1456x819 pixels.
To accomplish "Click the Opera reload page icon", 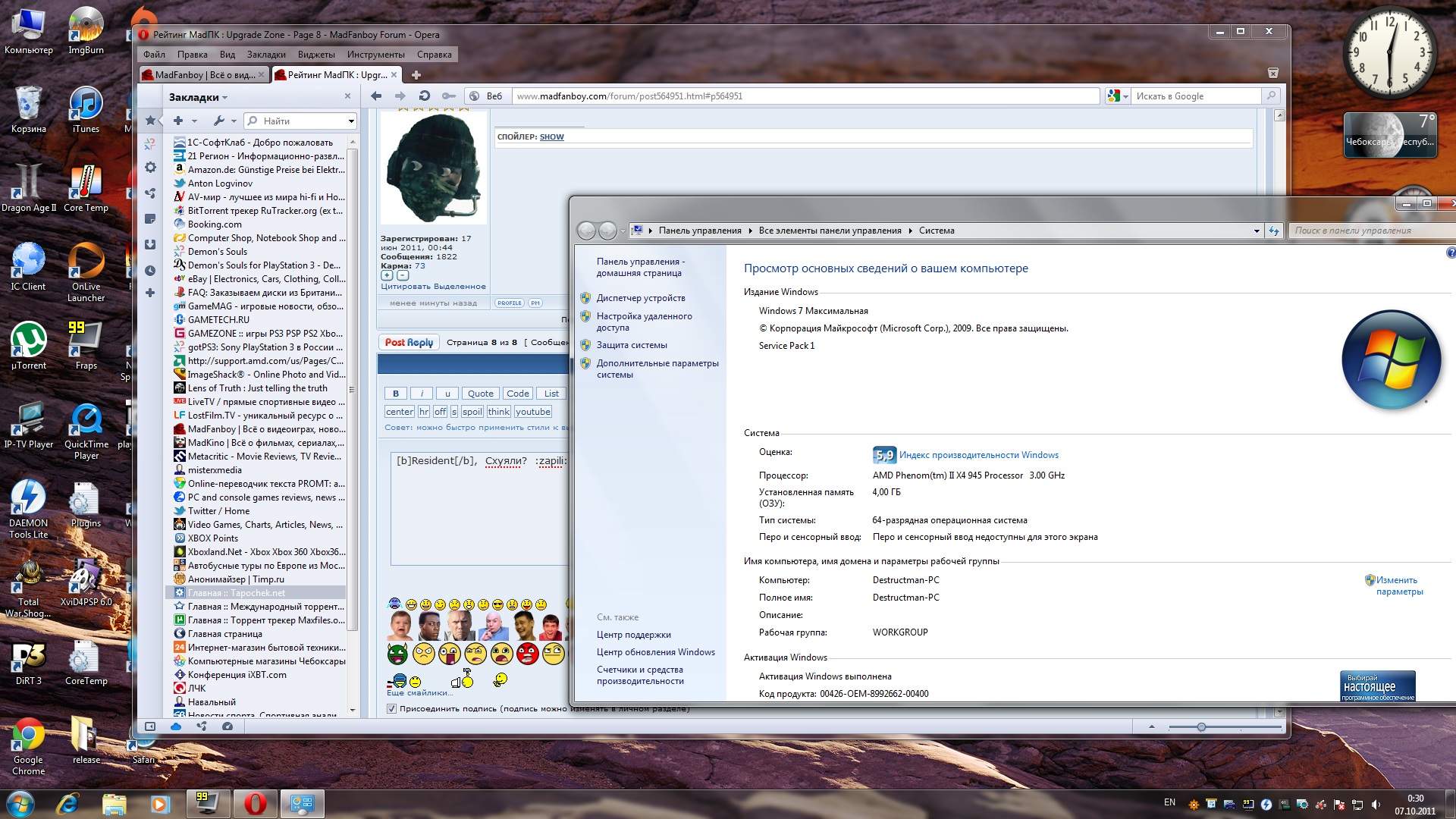I will coord(425,96).
